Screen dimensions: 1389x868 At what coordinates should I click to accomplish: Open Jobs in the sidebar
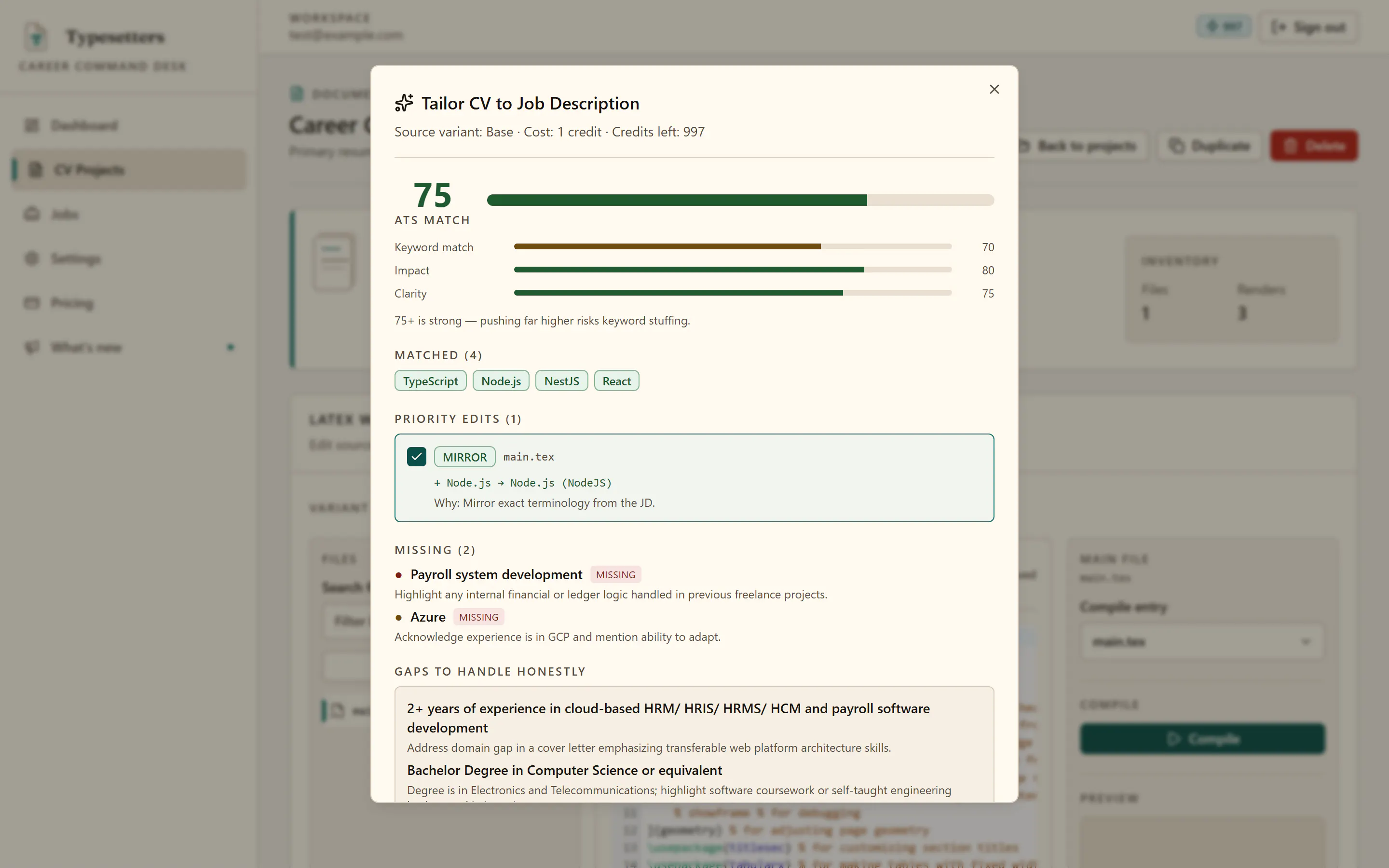(x=129, y=214)
